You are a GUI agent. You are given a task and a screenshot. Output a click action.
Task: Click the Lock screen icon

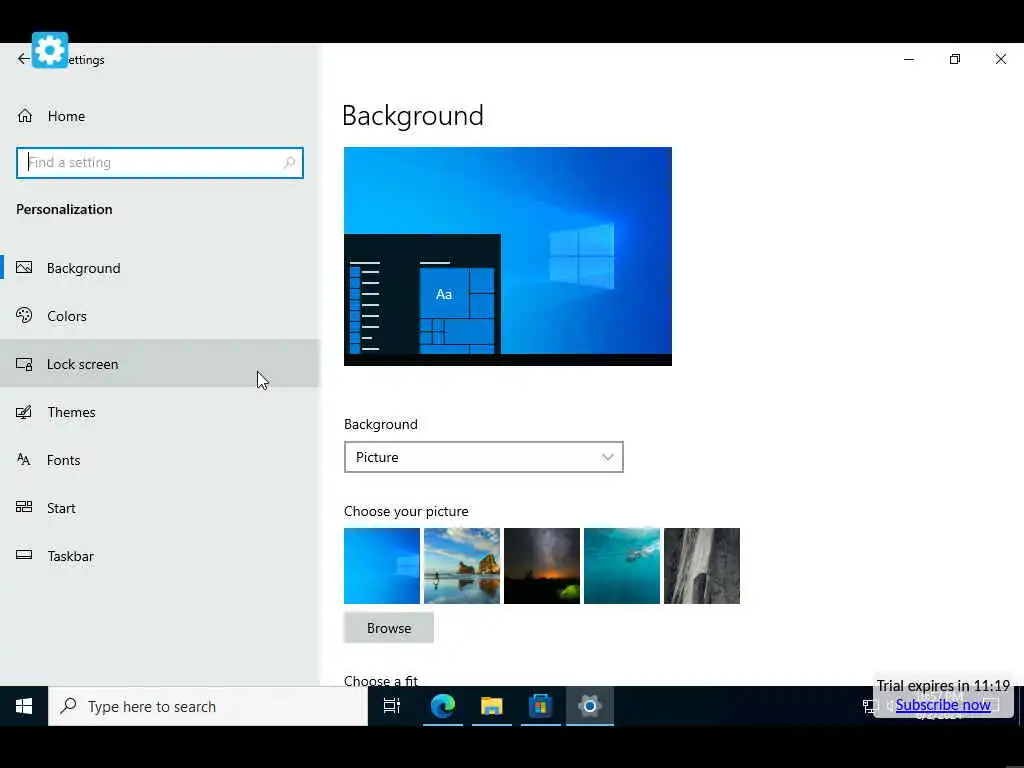click(24, 364)
